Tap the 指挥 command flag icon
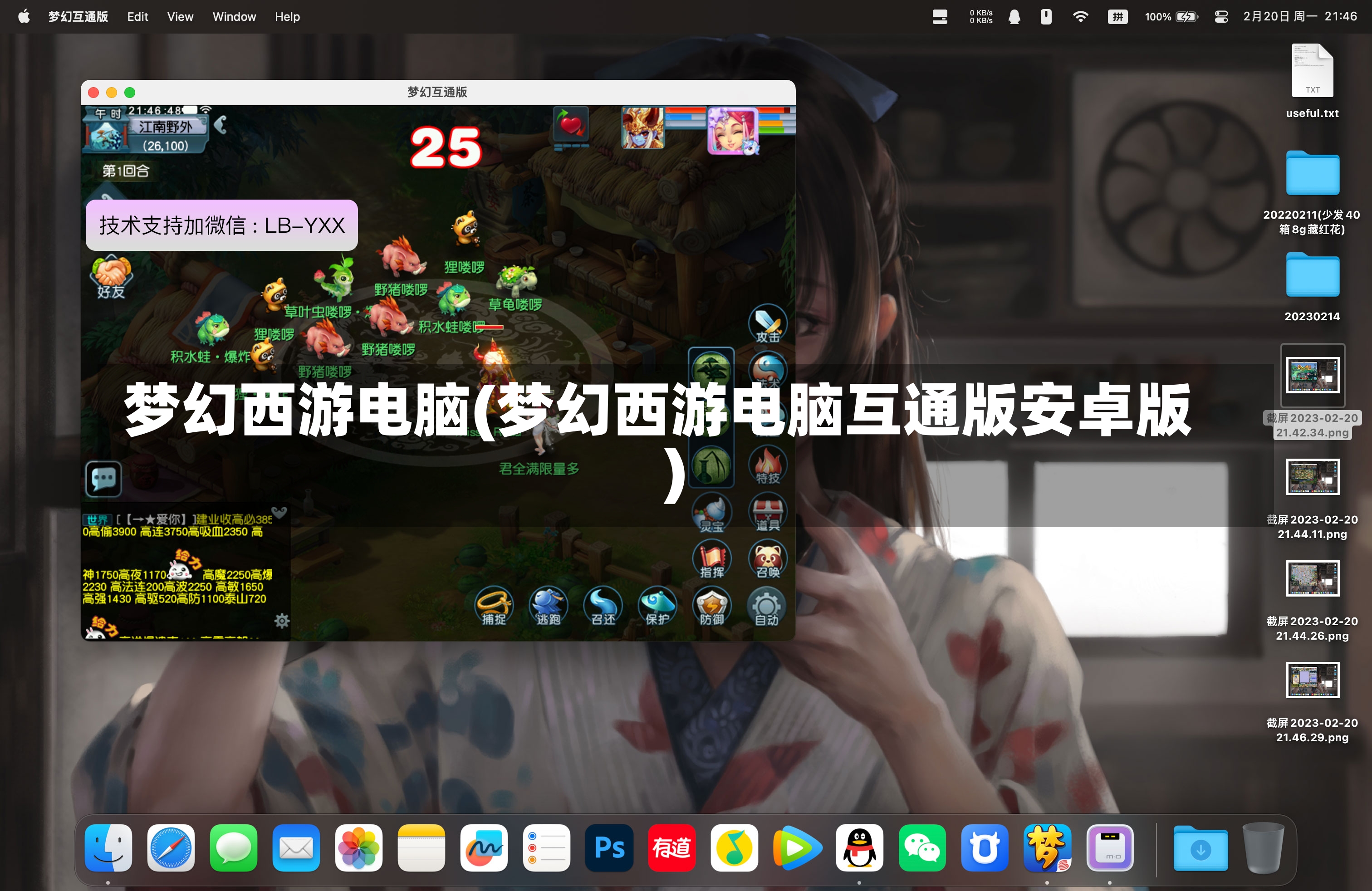1372x891 pixels. click(x=712, y=560)
